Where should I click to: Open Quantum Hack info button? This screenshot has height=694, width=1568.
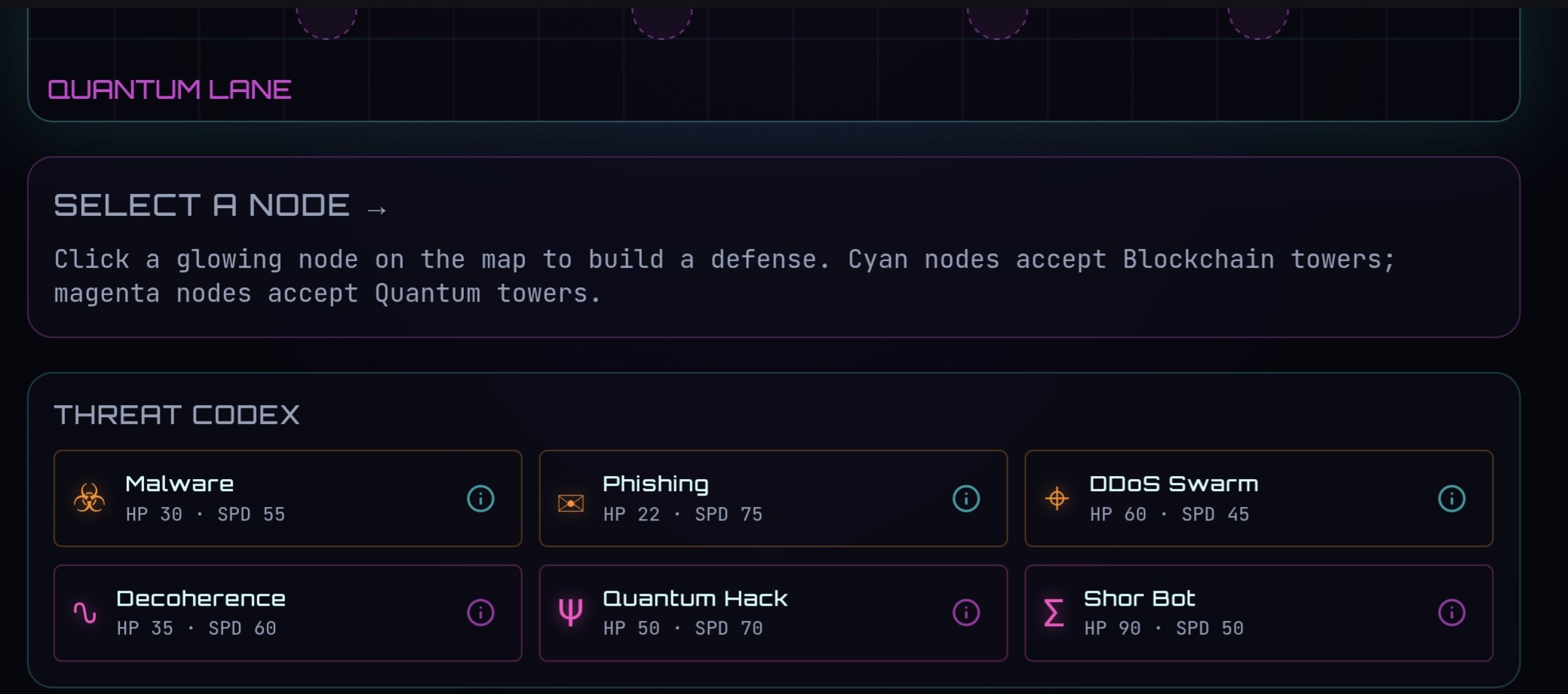tap(966, 613)
